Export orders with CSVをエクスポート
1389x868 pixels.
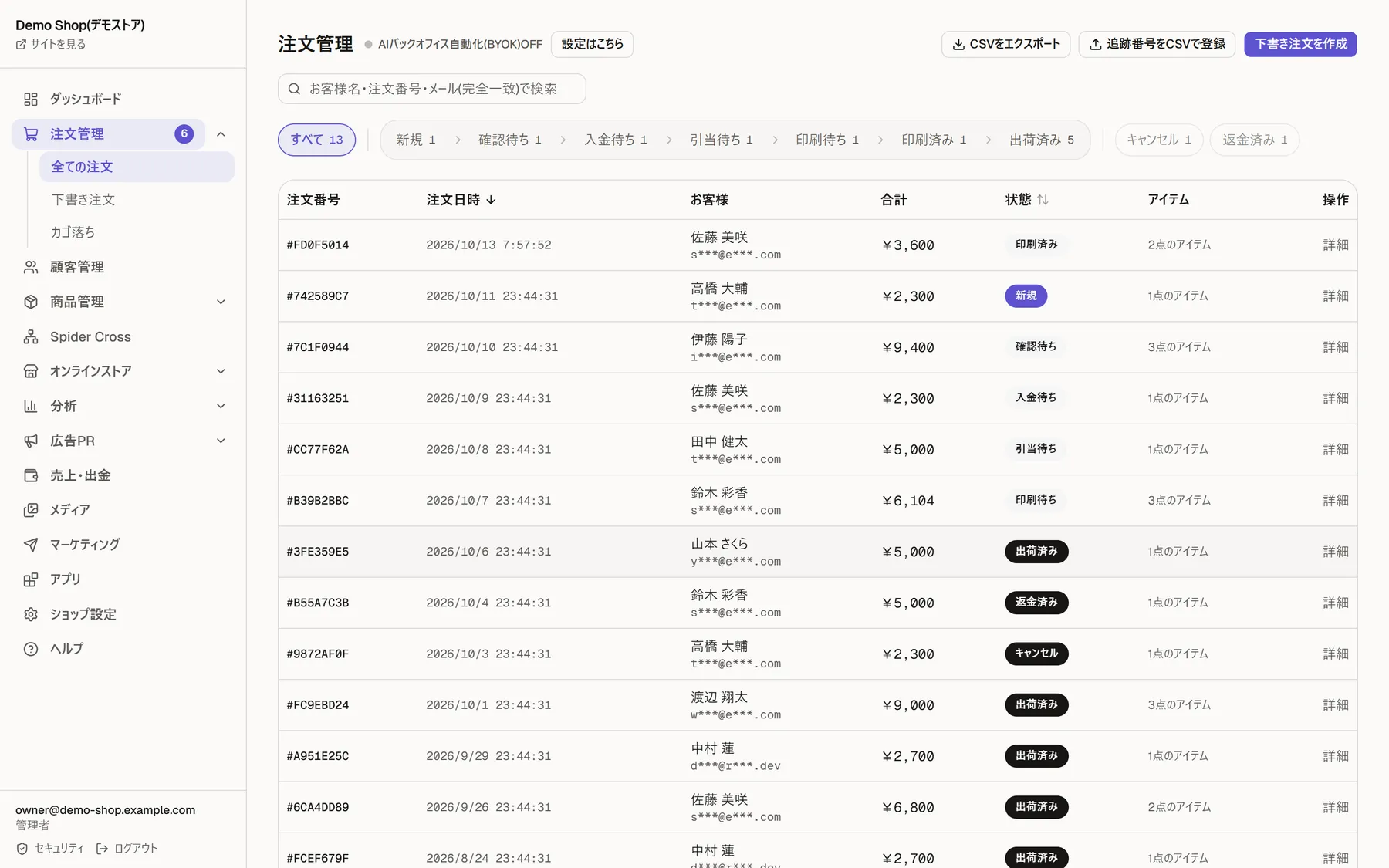coord(1005,44)
